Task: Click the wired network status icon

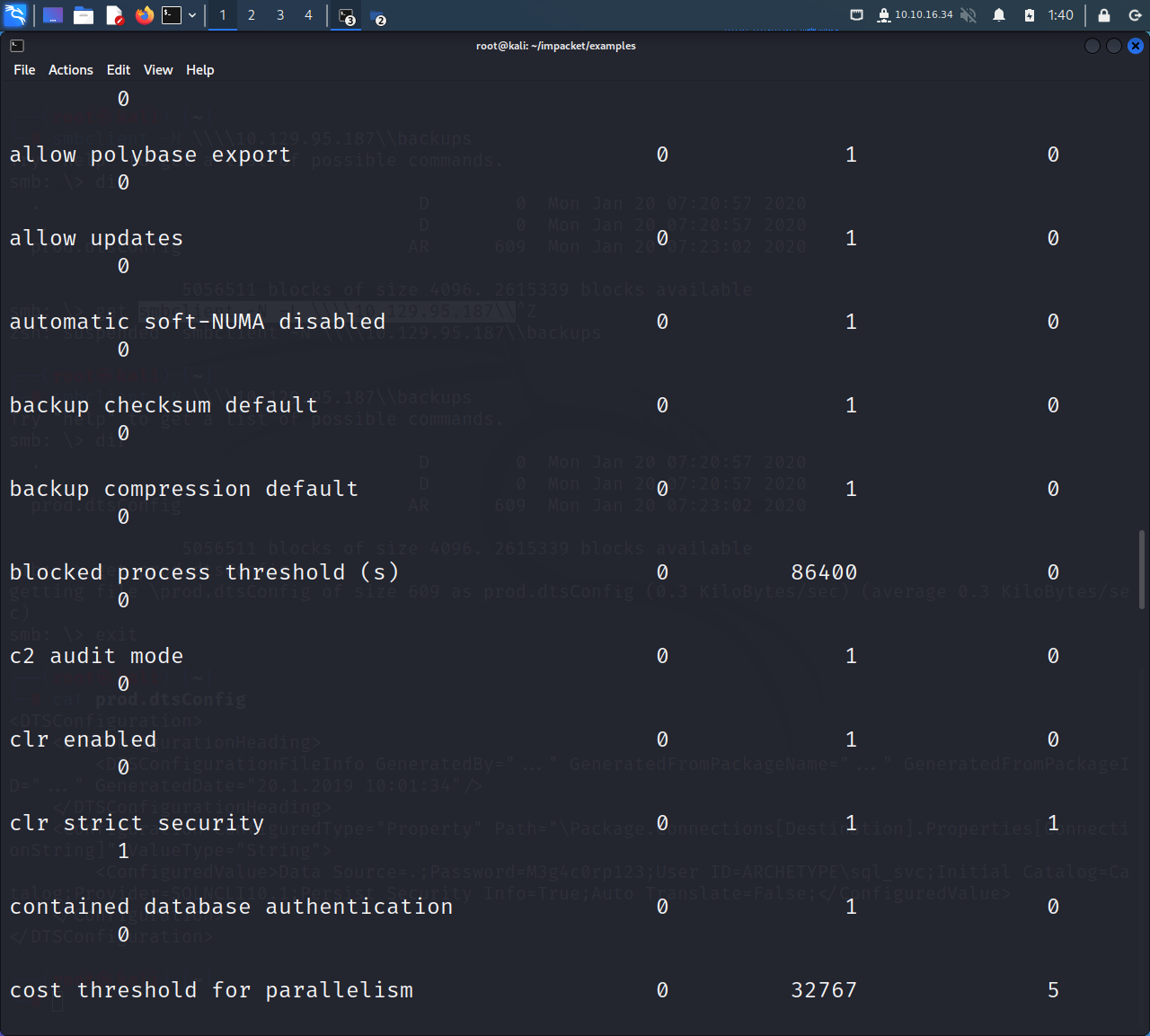Action: 856,15
